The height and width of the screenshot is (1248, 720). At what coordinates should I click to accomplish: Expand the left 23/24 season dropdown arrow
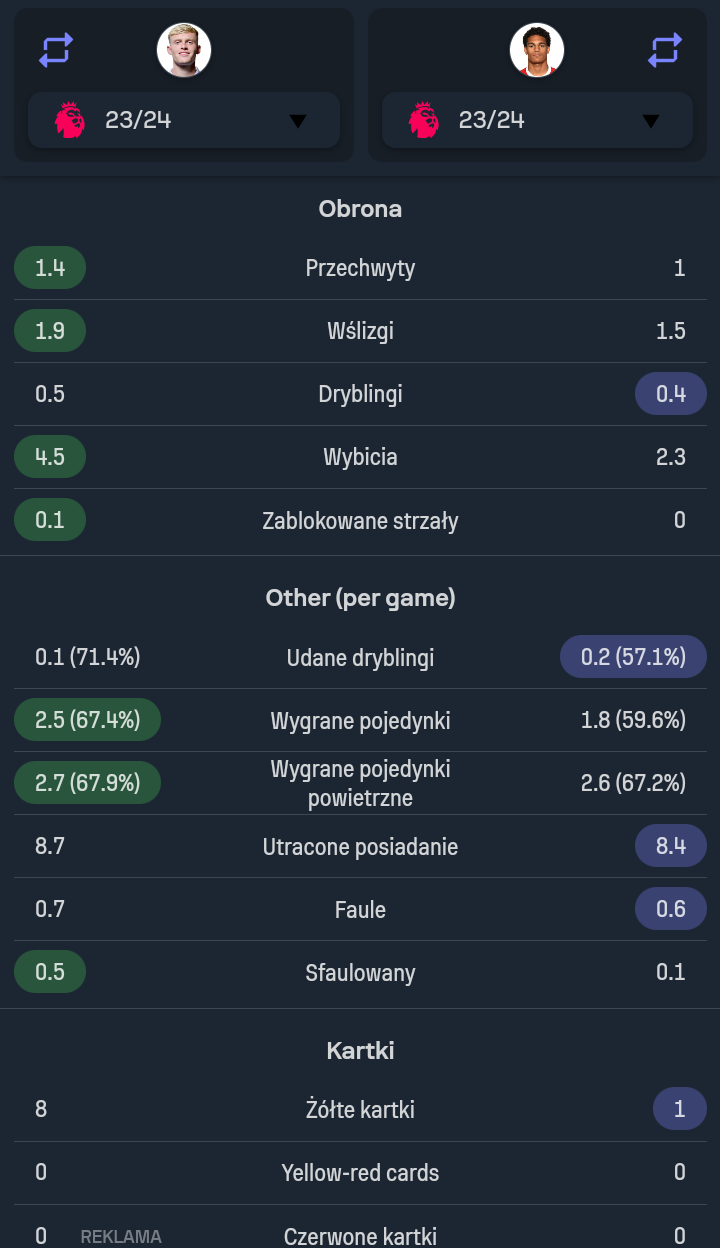click(297, 121)
